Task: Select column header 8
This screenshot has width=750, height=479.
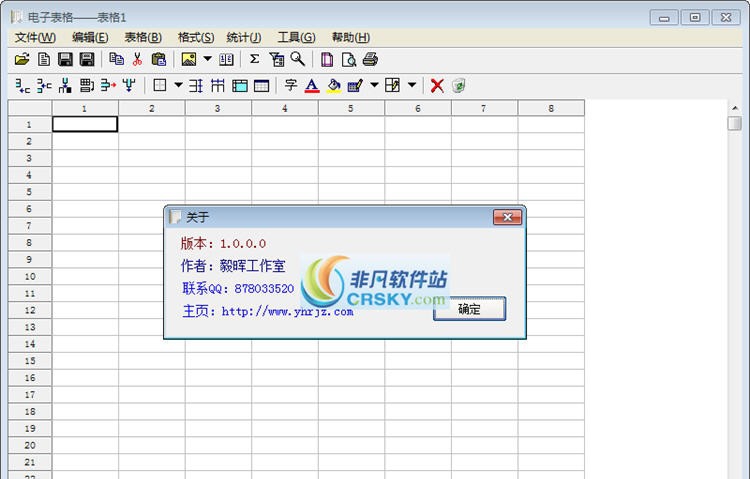Action: 551,108
